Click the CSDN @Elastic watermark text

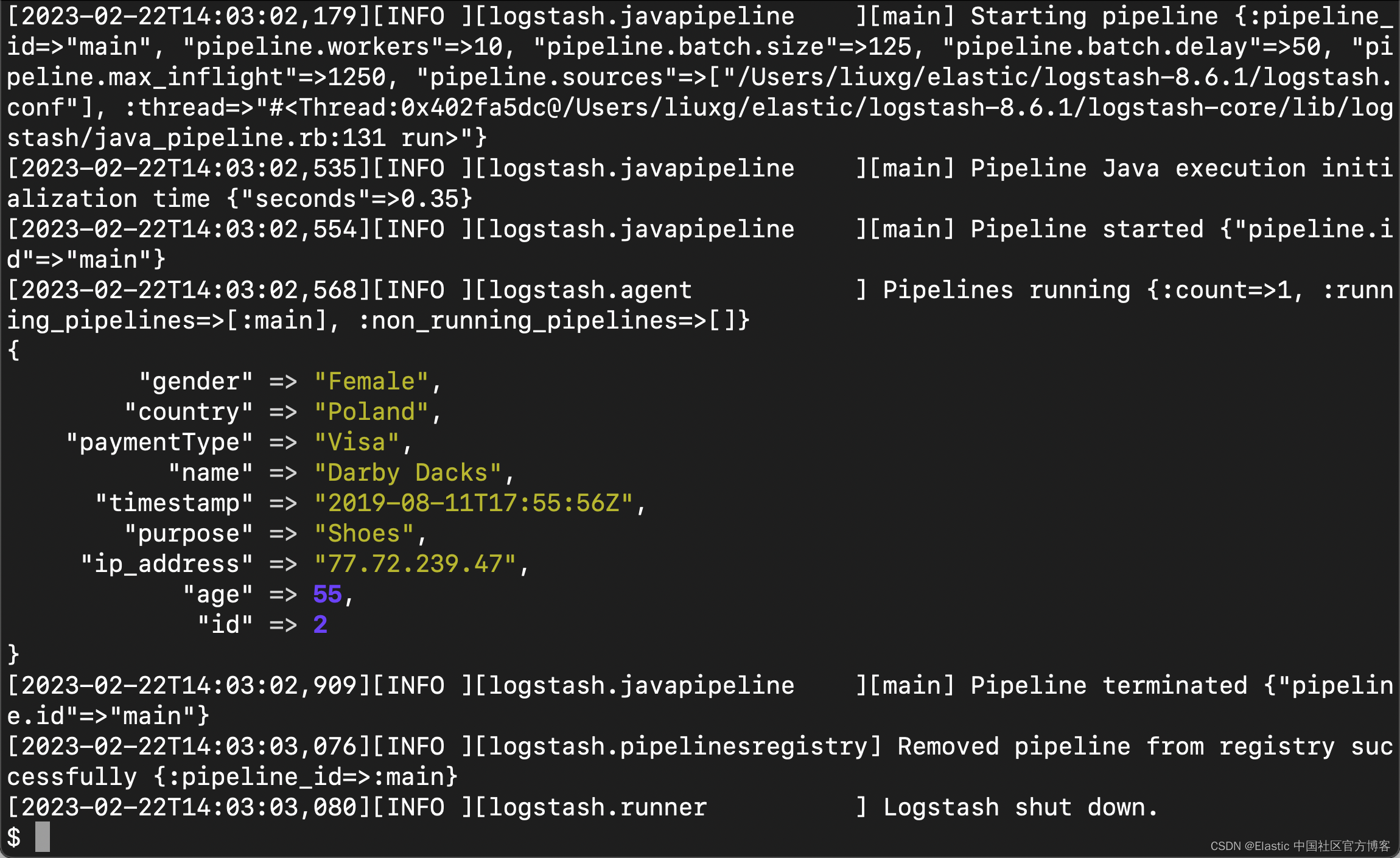pyautogui.click(x=1300, y=846)
